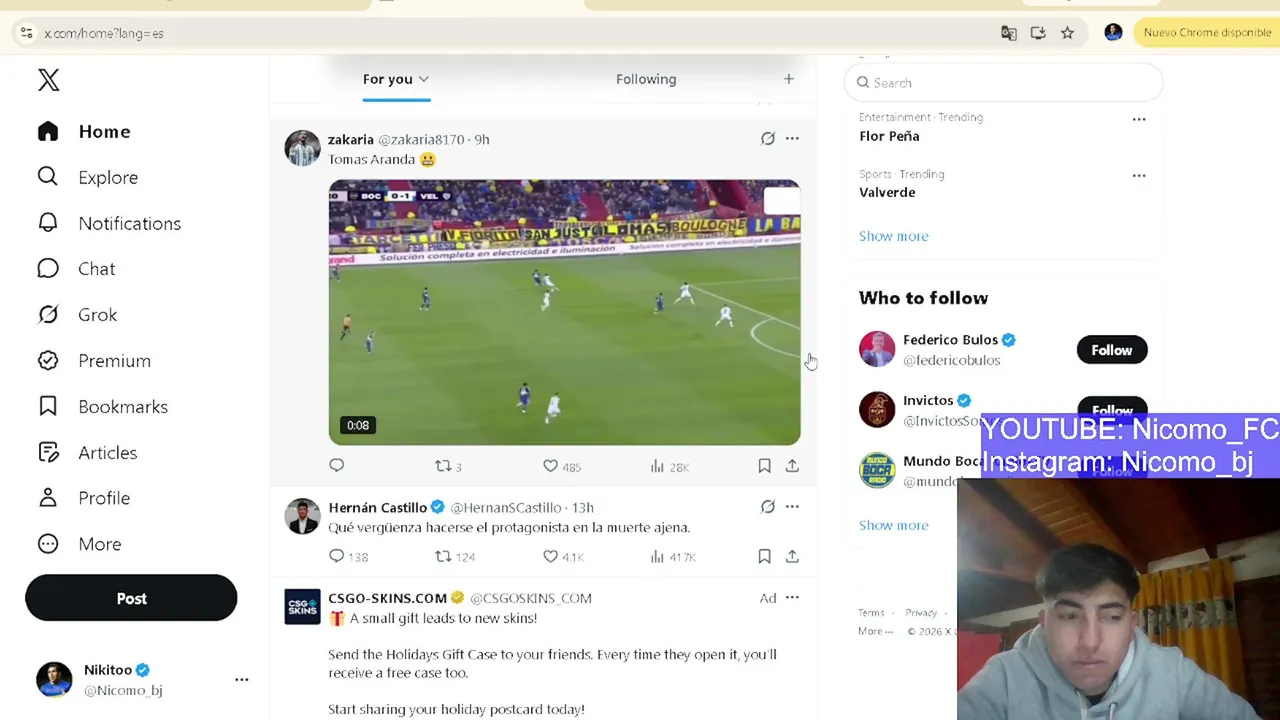Repost Hernán Castillo's post with 124 reposts
The height and width of the screenshot is (720, 1280).
coord(455,556)
